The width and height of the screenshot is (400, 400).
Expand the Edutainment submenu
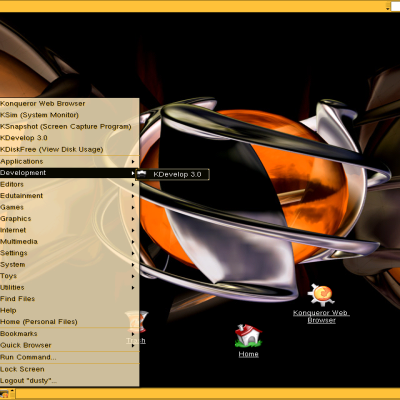(69, 196)
